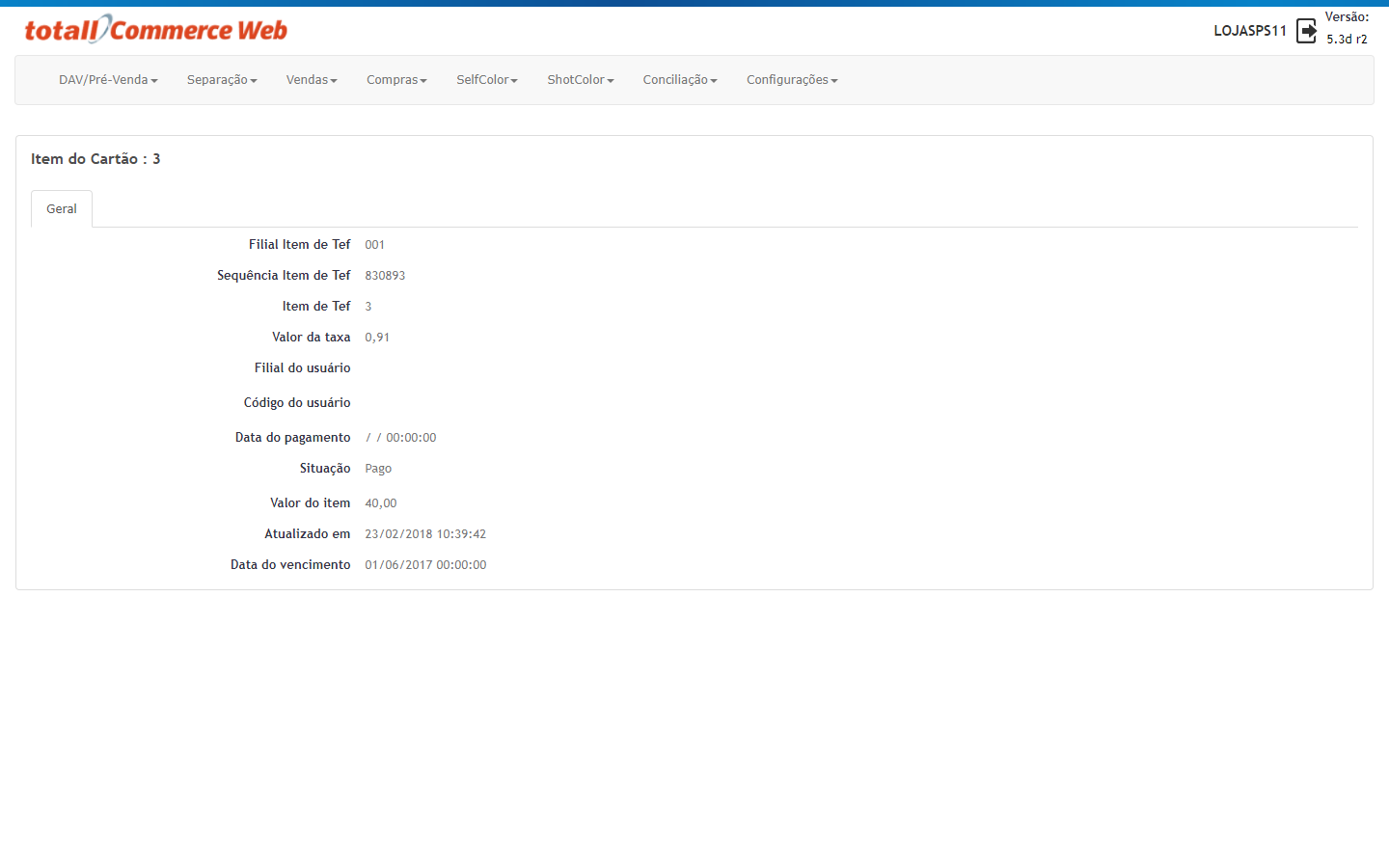This screenshot has height=868, width=1389.
Task: Click the Valor da taxa value 0,91
Action: (x=377, y=338)
